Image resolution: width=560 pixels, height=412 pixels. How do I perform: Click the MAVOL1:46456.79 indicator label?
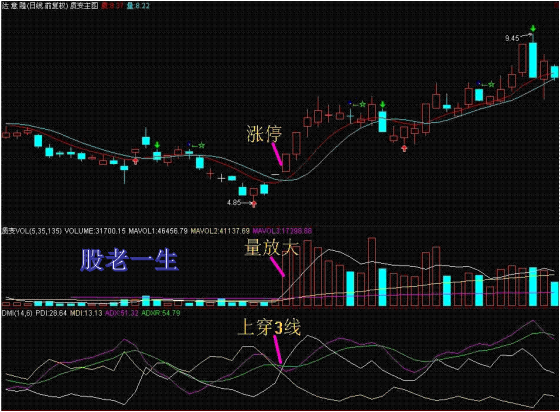coord(158,231)
